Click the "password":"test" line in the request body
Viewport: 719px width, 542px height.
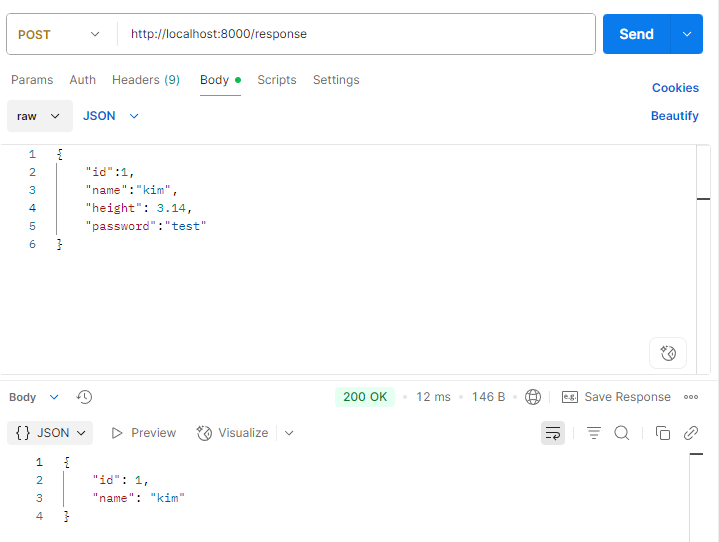tap(146, 226)
